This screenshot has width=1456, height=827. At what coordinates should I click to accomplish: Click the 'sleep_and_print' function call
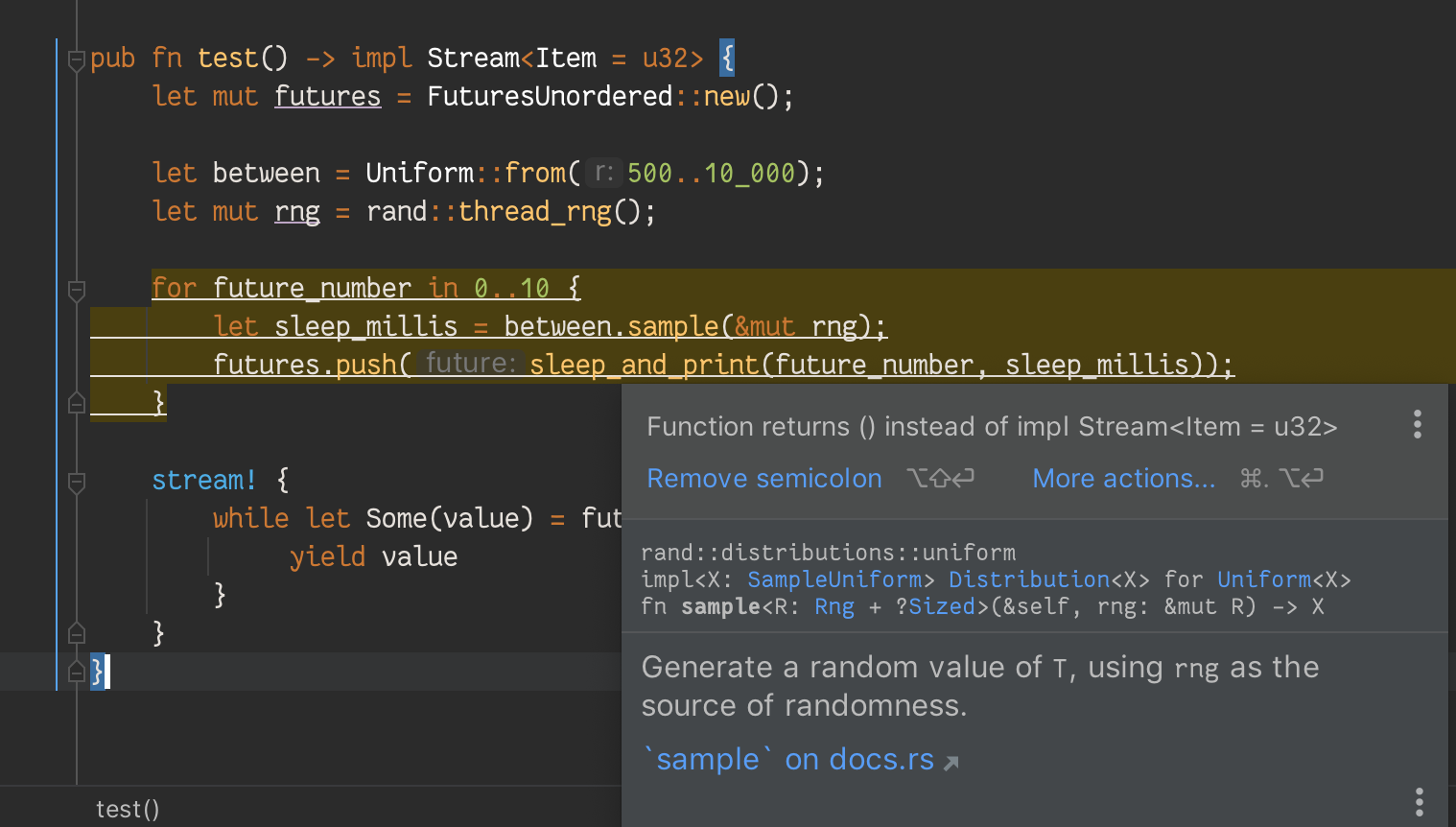coord(645,365)
